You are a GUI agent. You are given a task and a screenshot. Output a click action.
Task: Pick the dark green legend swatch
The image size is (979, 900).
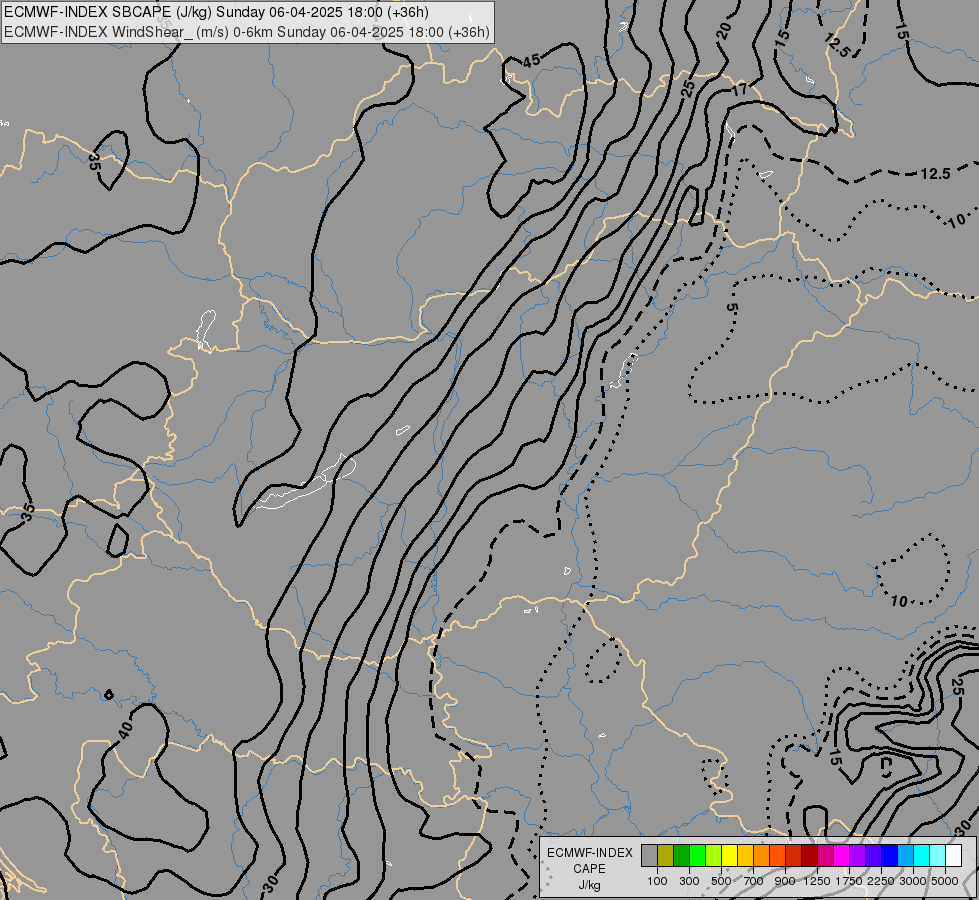point(681,855)
